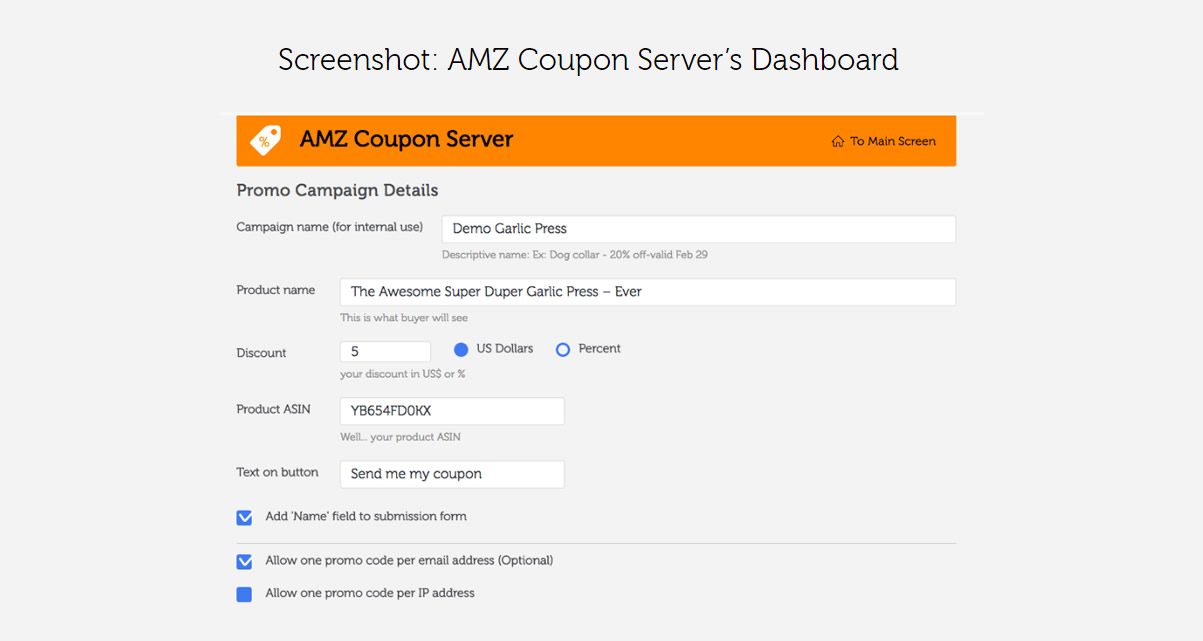Click the 'Well... your product ASIN' hint
This screenshot has width=1203, height=641.
tap(400, 437)
